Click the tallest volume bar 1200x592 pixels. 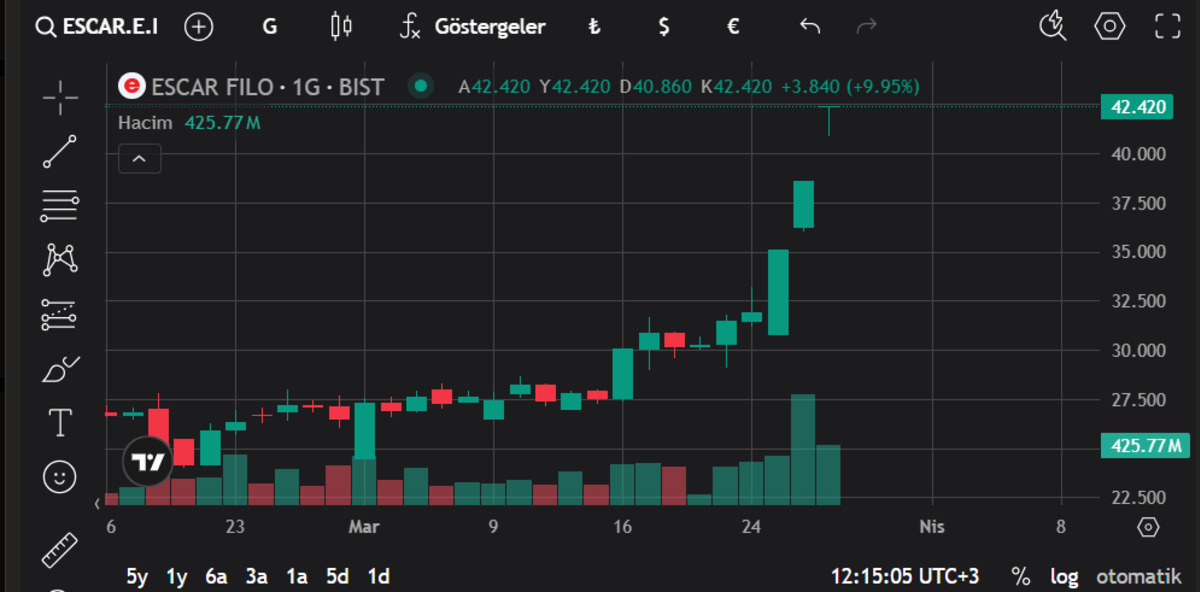(803, 449)
